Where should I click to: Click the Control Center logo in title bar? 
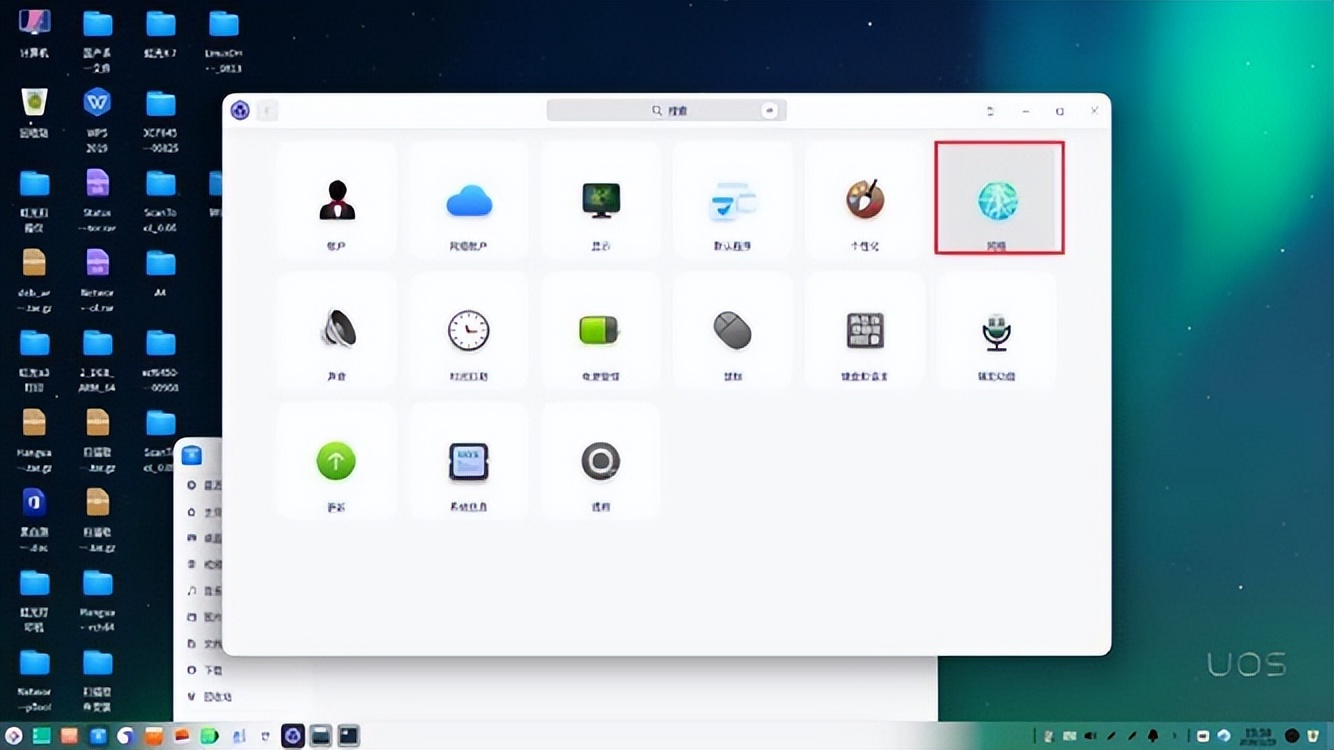(x=240, y=110)
